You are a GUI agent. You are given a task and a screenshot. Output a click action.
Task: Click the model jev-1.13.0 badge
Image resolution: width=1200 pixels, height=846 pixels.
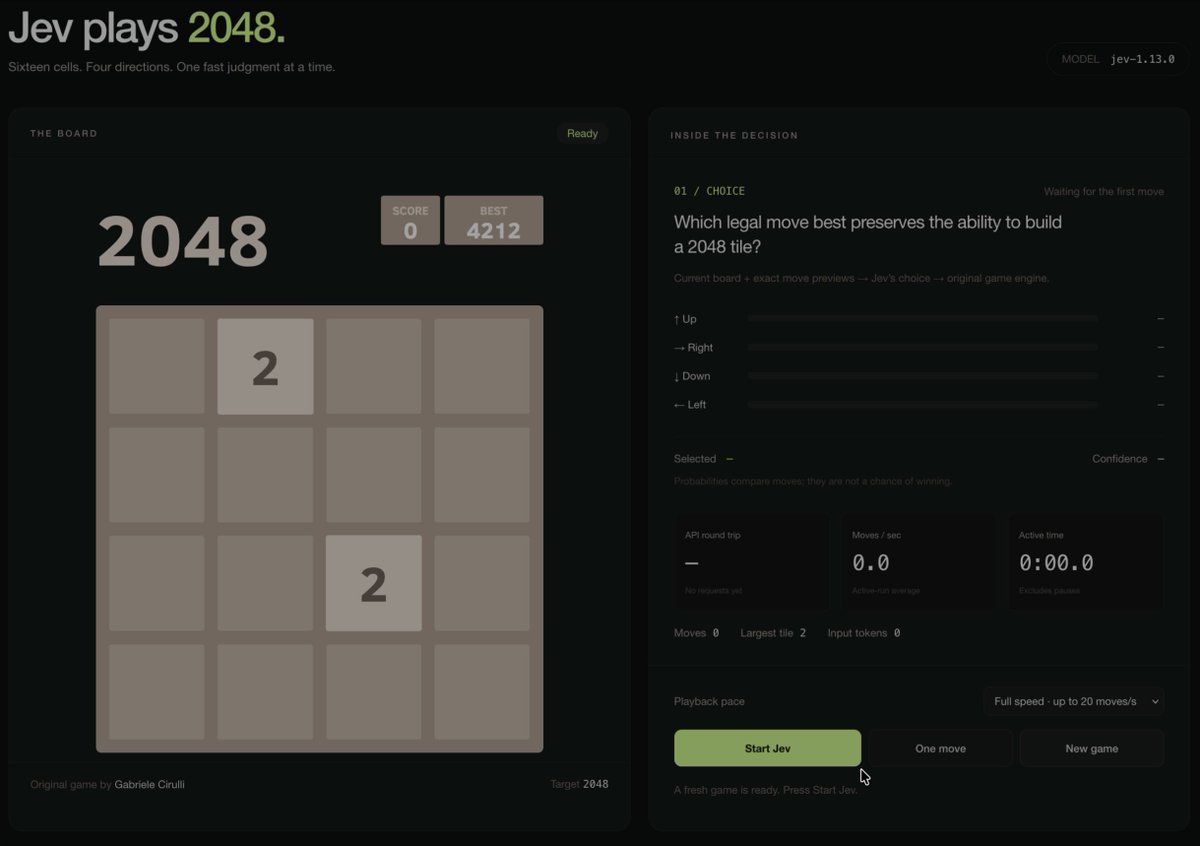1118,59
